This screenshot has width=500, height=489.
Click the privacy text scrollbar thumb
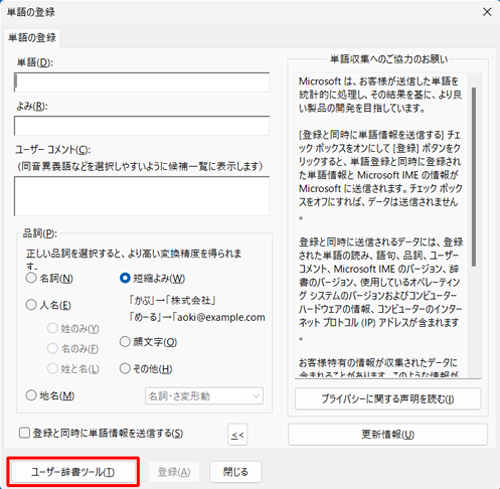coord(474,177)
